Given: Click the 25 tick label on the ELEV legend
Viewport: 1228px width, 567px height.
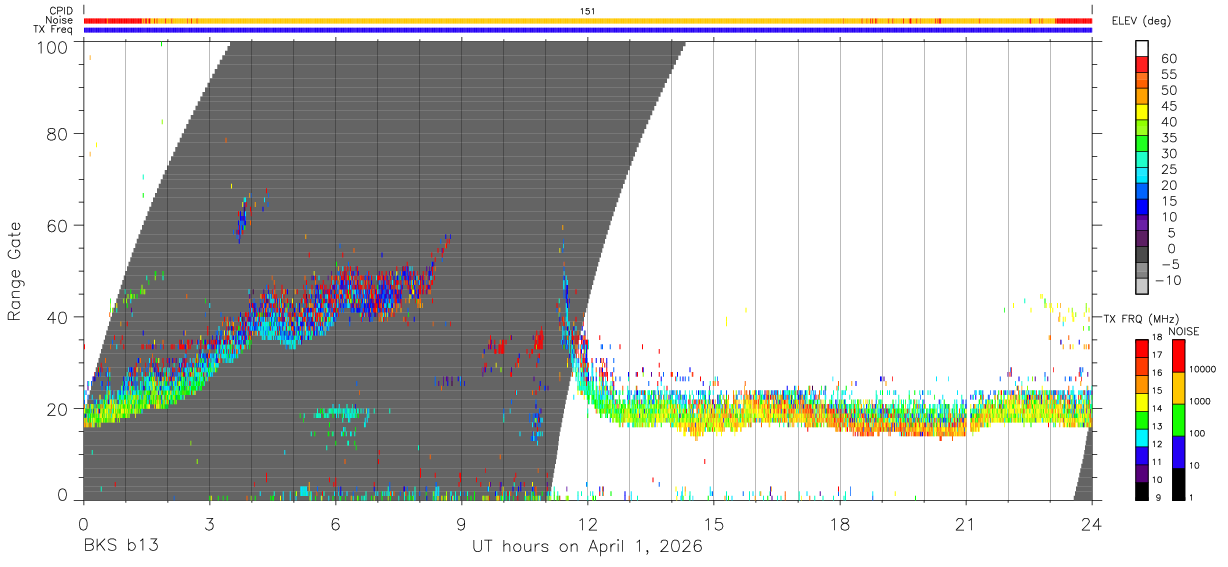Looking at the screenshot, I should point(1169,170).
